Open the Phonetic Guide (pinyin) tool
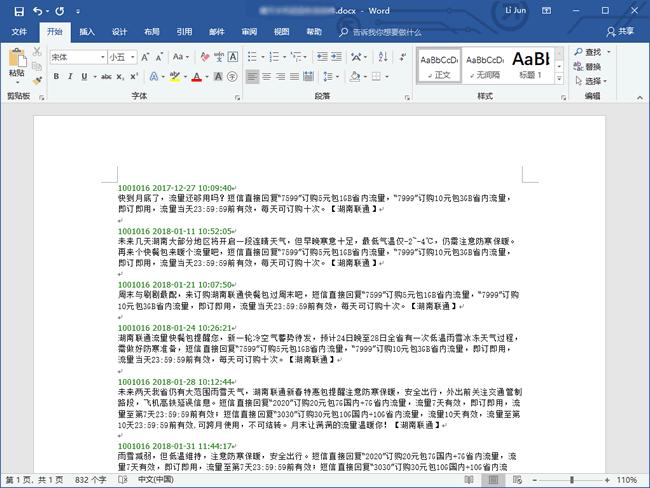 [x=219, y=57]
